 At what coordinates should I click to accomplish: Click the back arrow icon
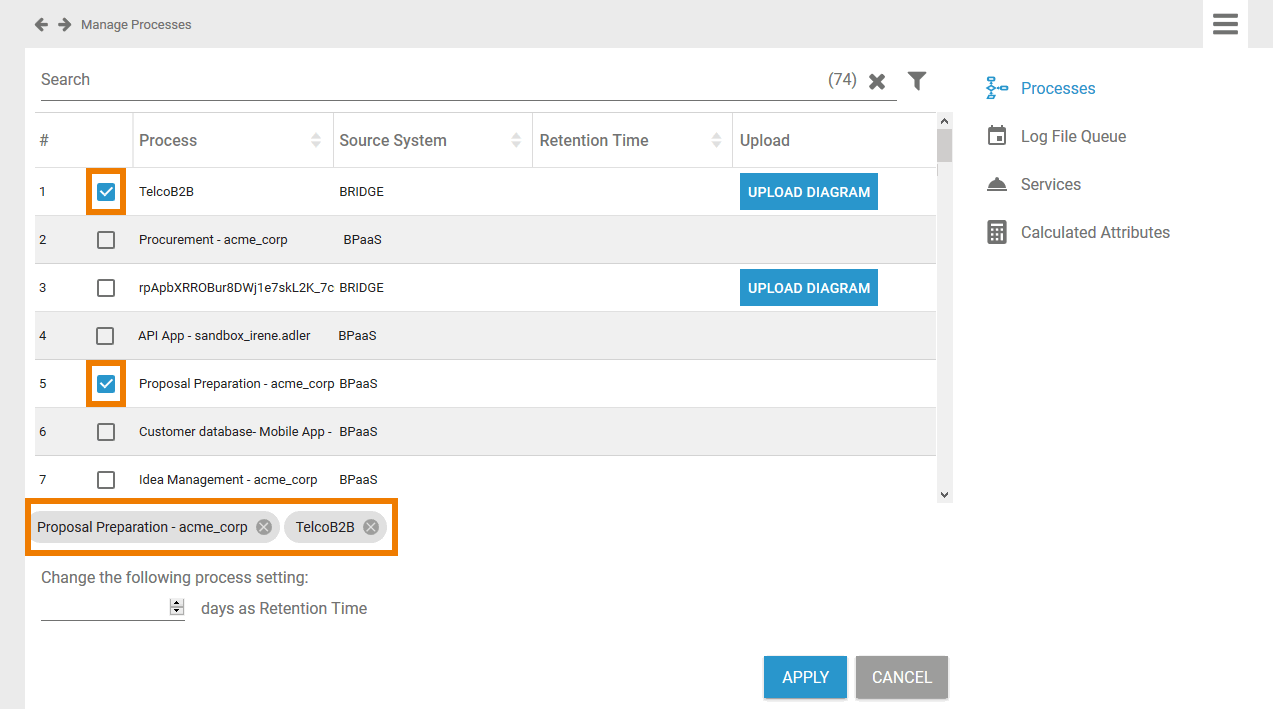pos(41,24)
